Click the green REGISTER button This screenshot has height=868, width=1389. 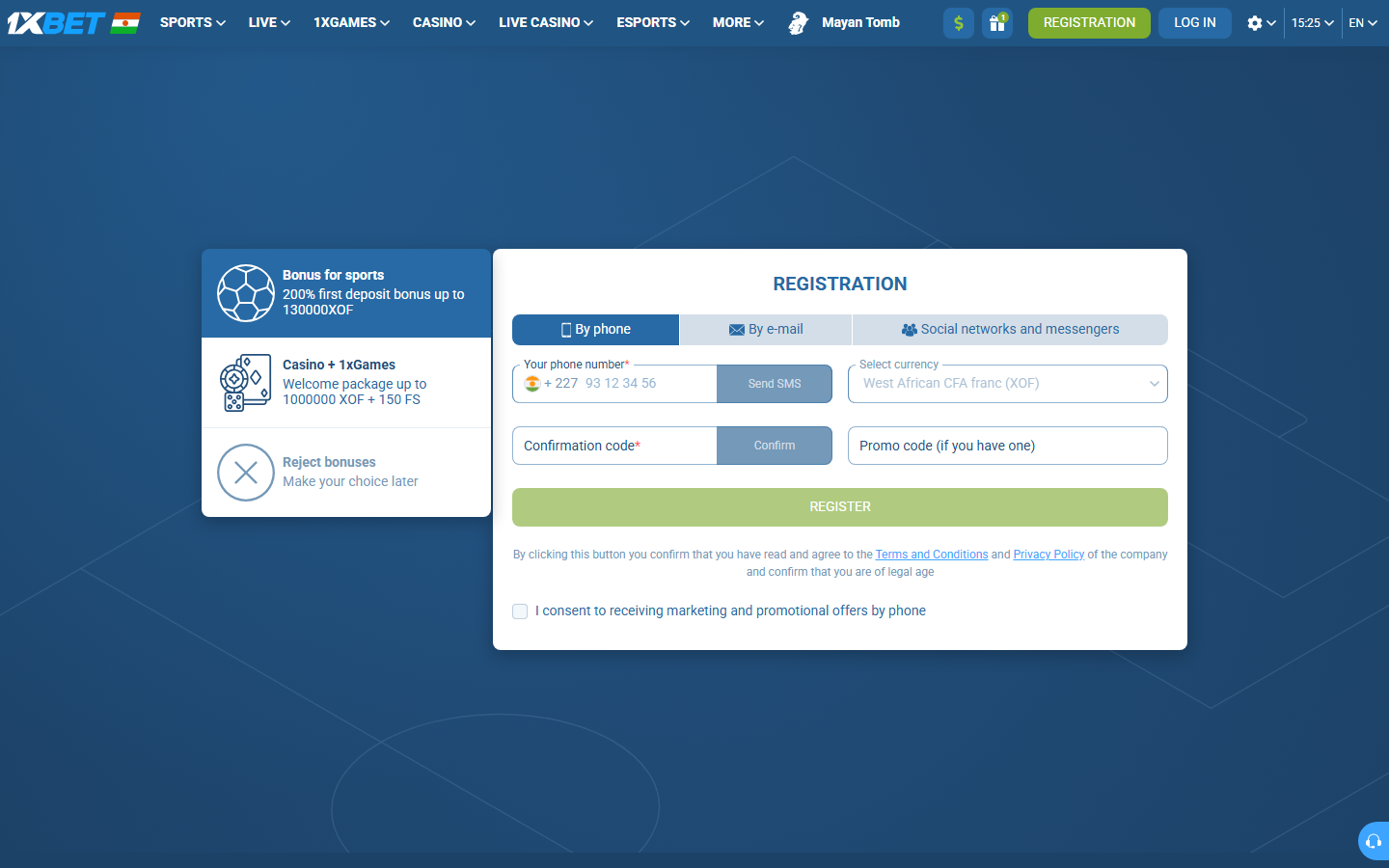(x=840, y=507)
